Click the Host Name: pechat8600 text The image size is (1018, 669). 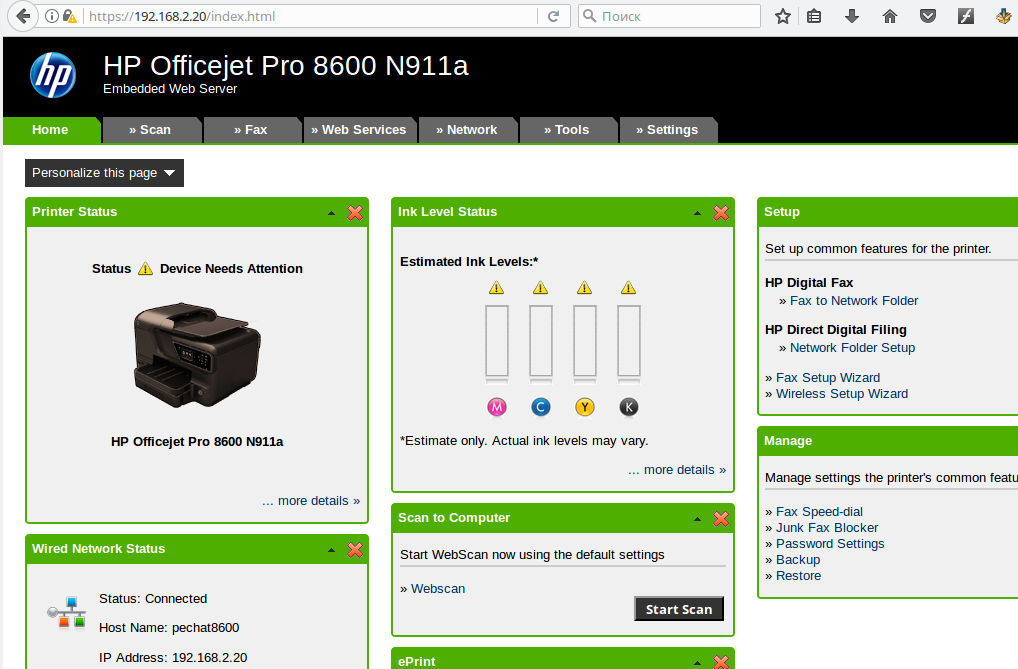click(x=169, y=627)
